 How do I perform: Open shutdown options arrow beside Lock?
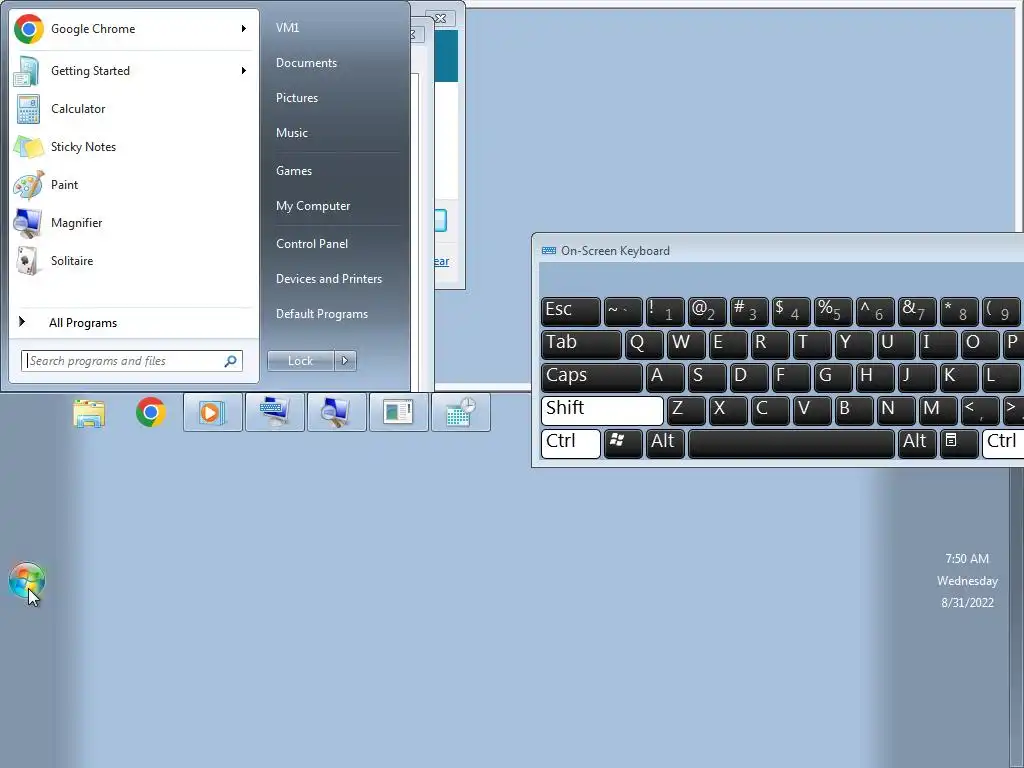[345, 360]
